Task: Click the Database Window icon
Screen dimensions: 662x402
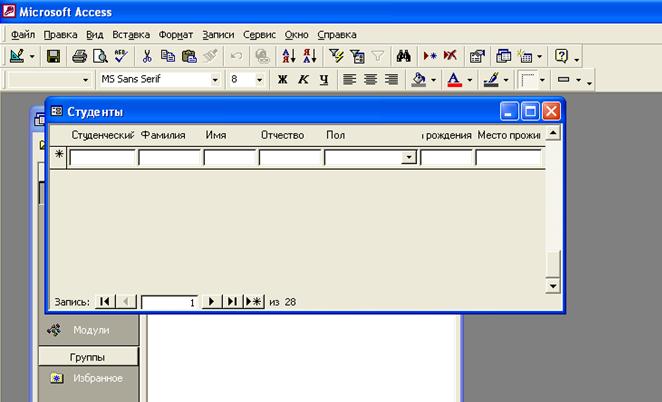Action: (x=503, y=56)
